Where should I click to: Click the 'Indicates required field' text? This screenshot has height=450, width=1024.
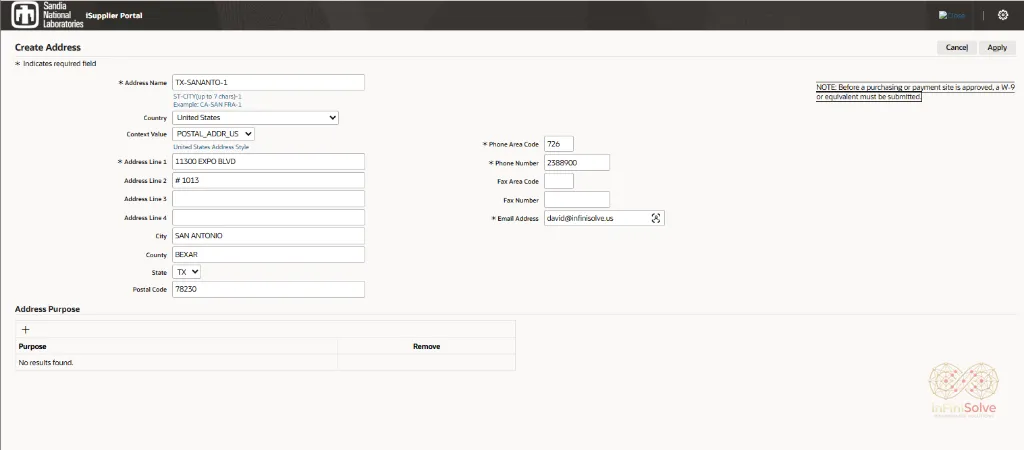pyautogui.click(x=60, y=64)
